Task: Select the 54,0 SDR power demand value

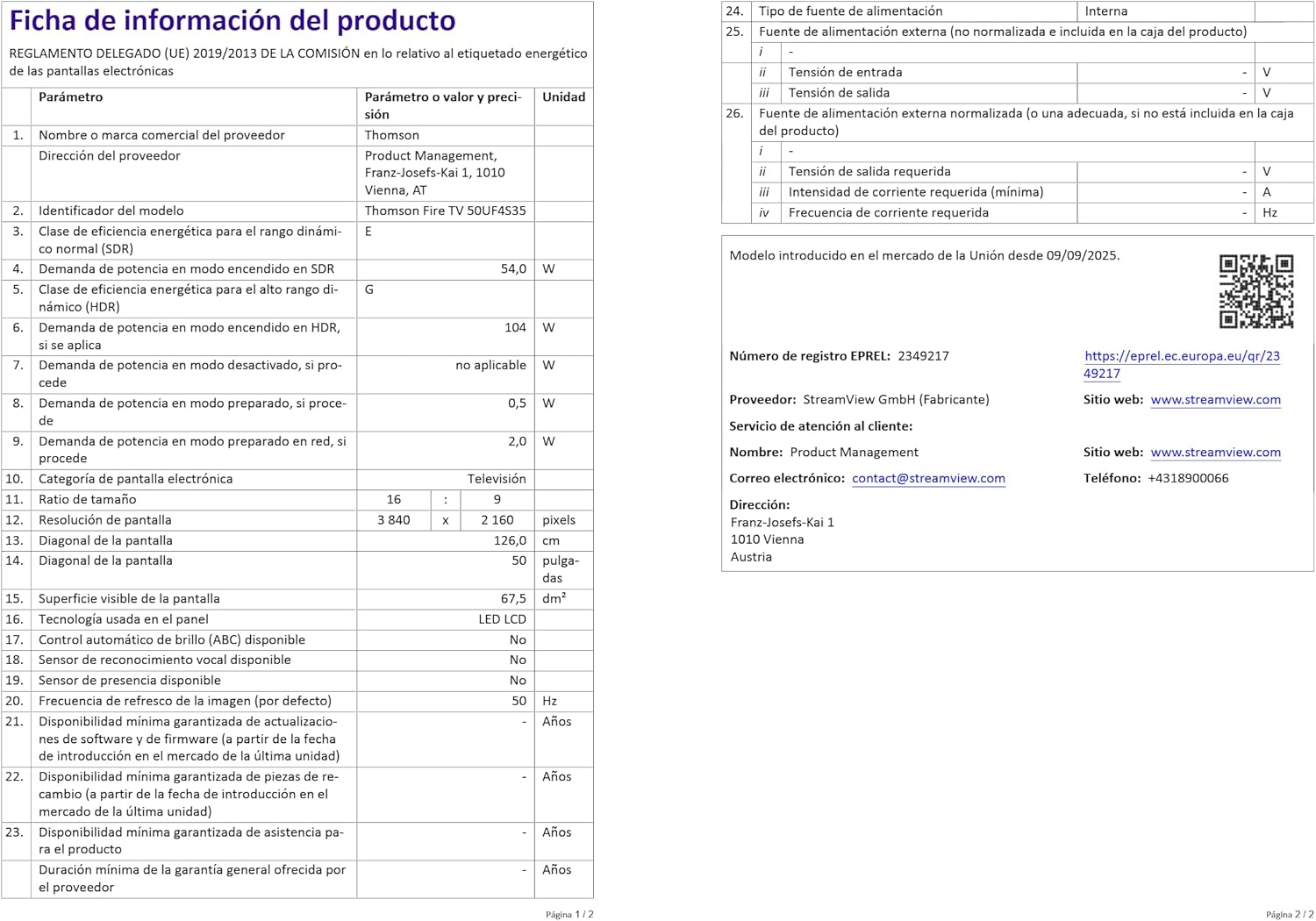Action: coord(513,269)
